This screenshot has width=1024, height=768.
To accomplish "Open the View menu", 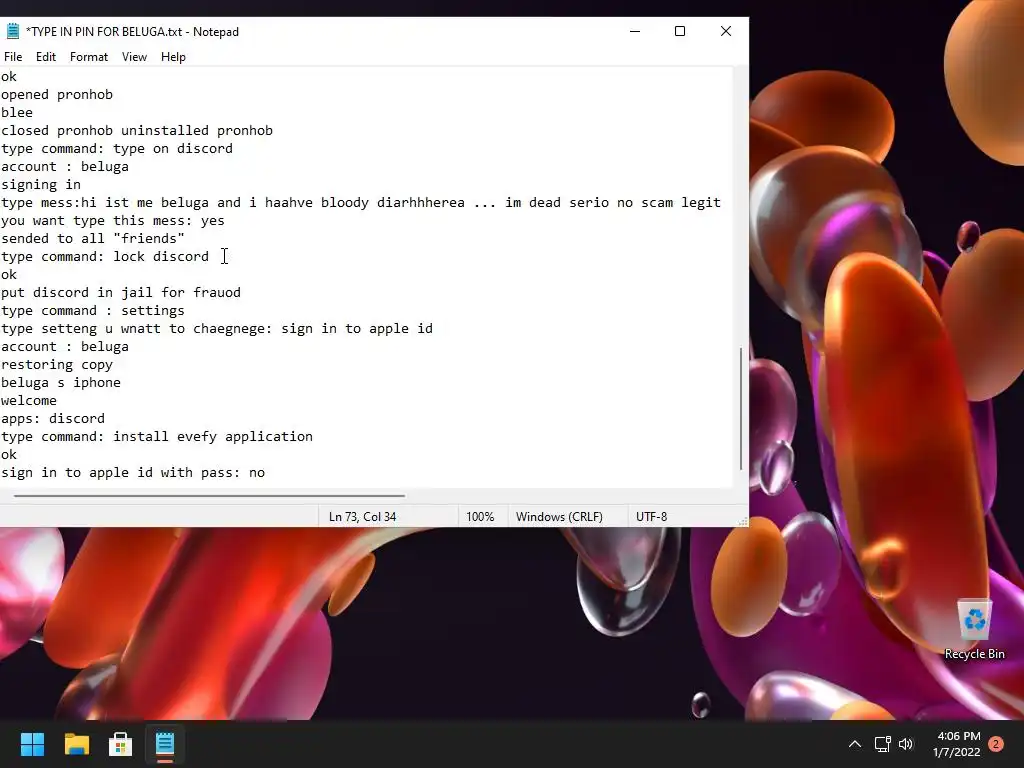I will click(x=134, y=57).
